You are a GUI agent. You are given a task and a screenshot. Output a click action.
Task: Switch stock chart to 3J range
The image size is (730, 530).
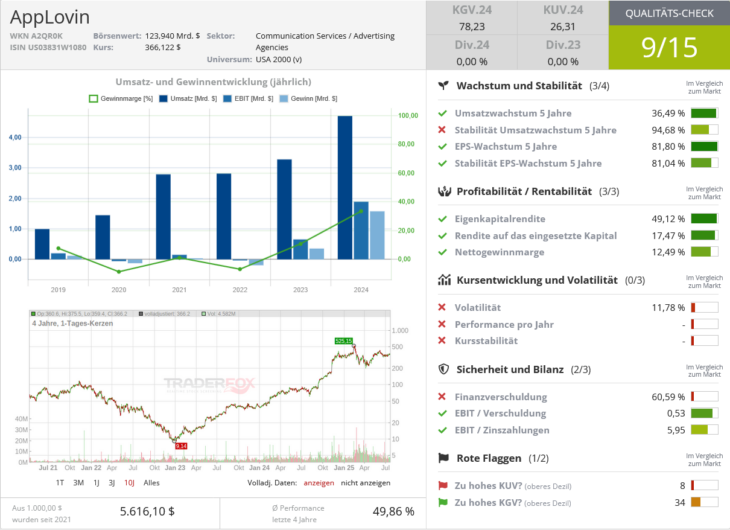(x=112, y=483)
